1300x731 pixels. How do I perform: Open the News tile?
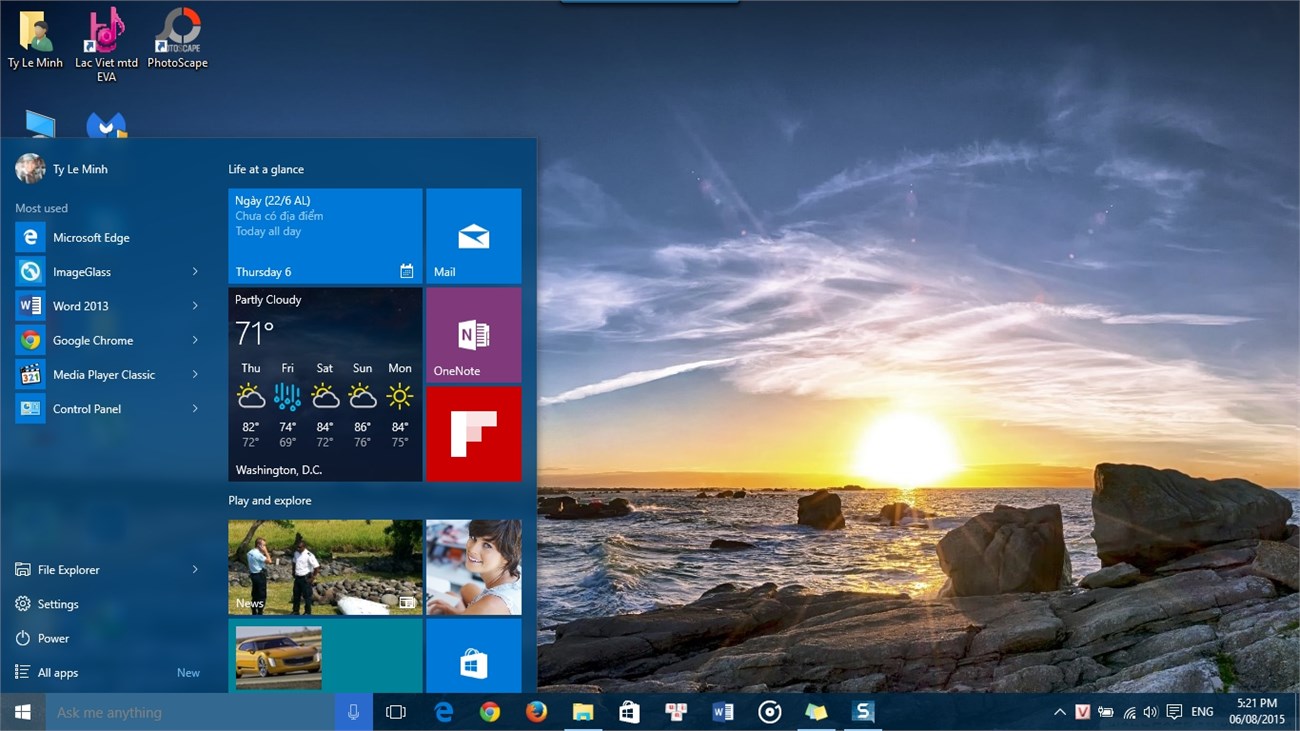pos(325,567)
